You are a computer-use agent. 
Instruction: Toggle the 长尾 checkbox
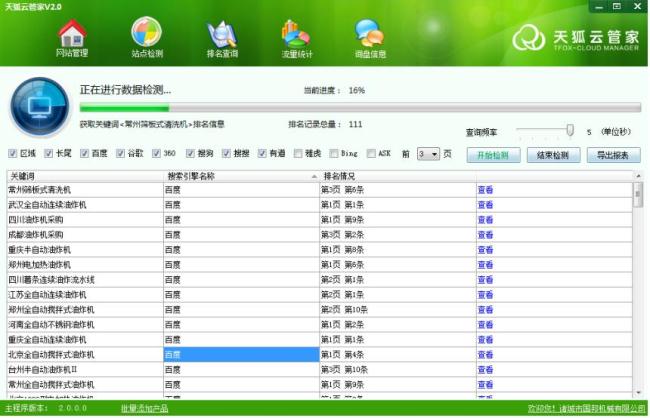(49, 153)
